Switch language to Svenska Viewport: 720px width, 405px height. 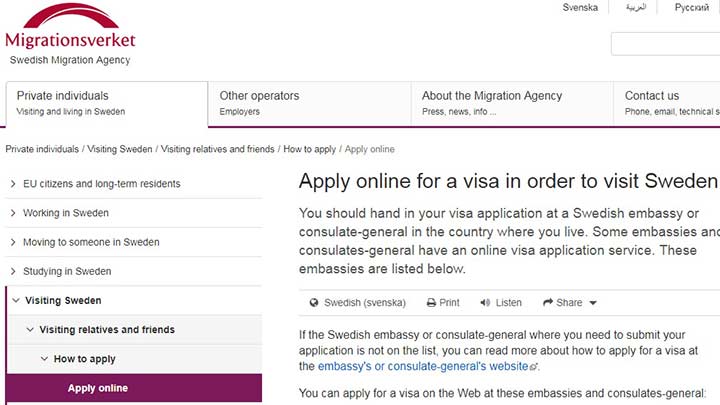point(580,7)
